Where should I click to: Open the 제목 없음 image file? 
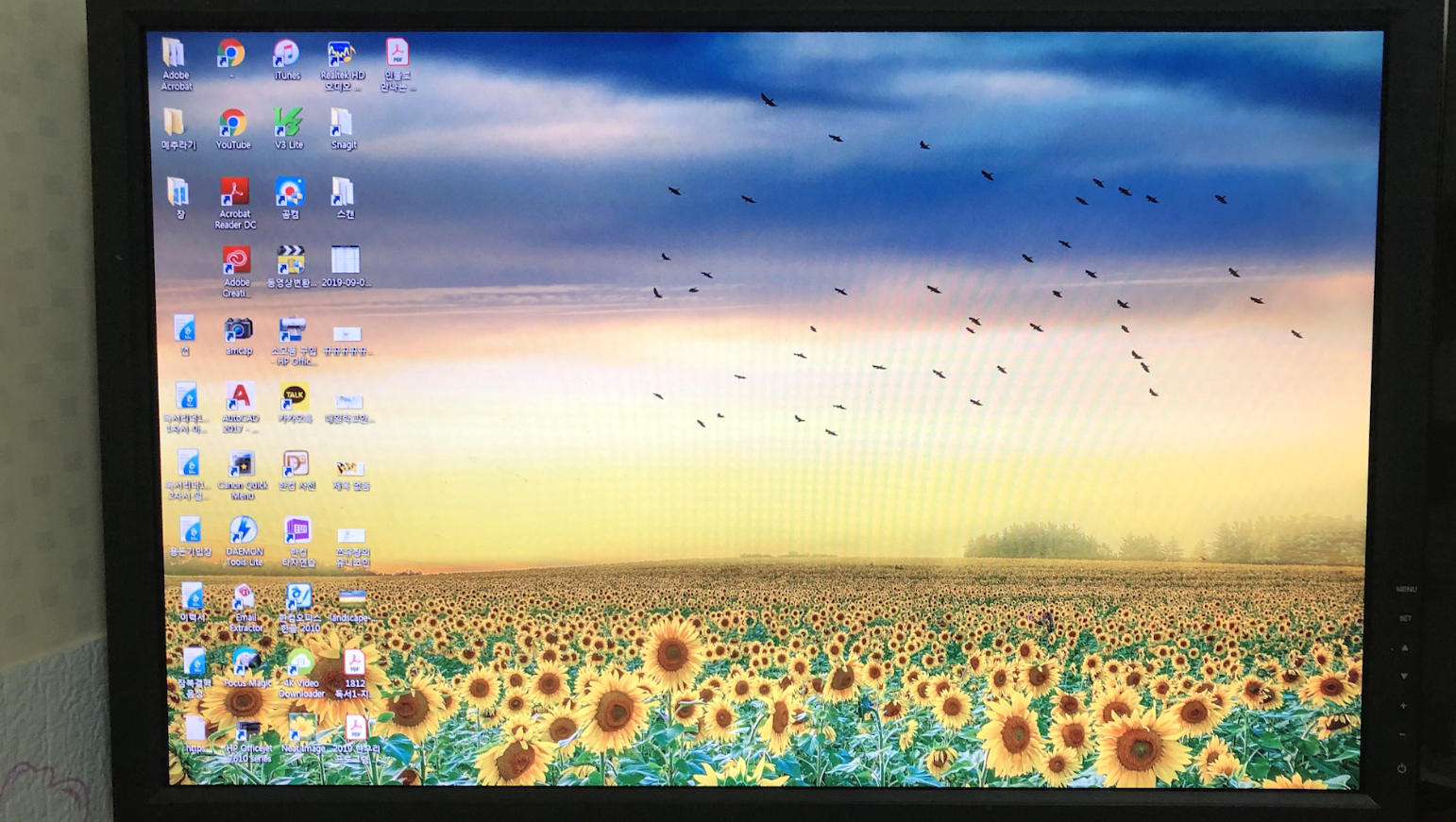tap(350, 475)
